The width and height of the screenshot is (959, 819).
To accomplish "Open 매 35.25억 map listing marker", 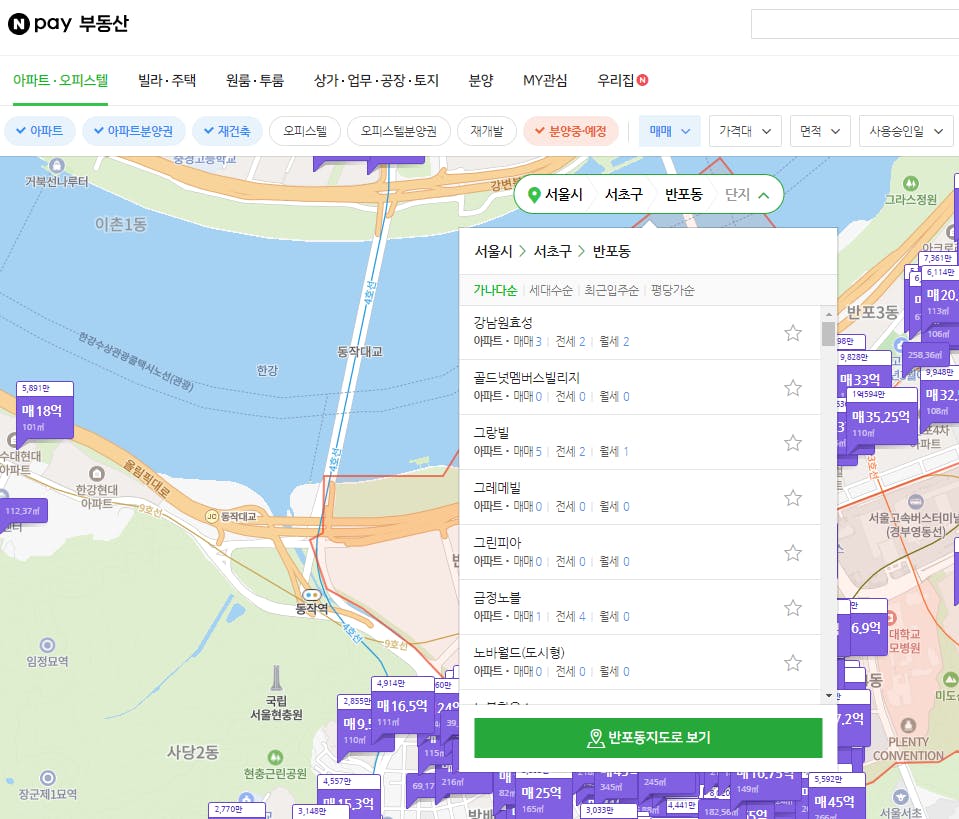I will pyautogui.click(x=881, y=417).
